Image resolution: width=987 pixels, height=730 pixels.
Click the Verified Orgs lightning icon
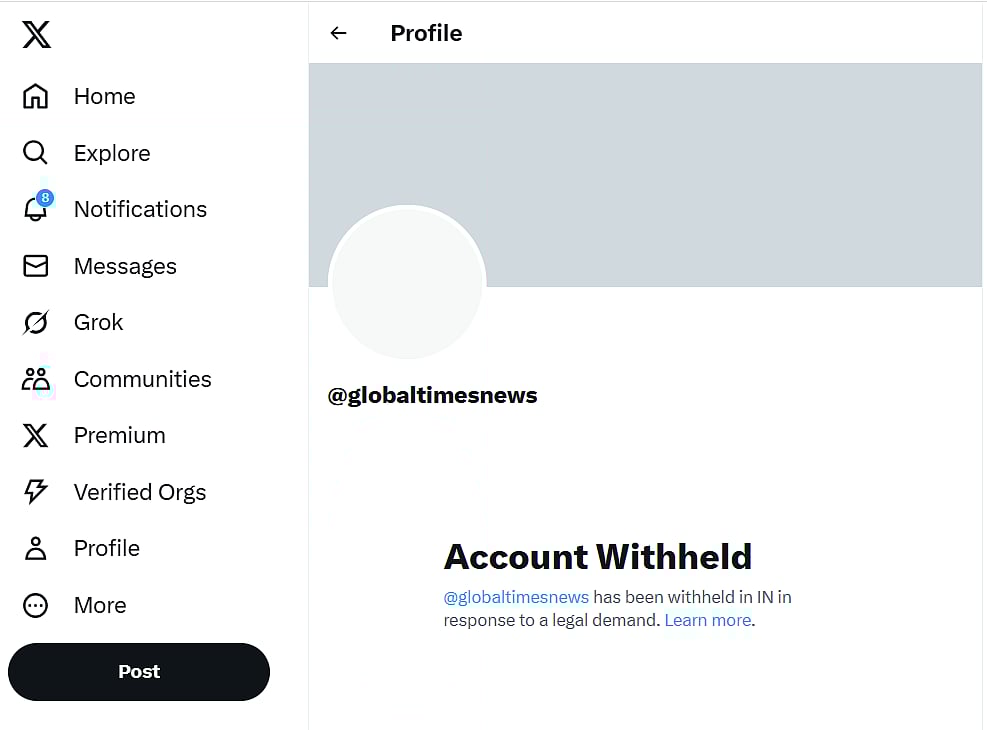[36, 492]
